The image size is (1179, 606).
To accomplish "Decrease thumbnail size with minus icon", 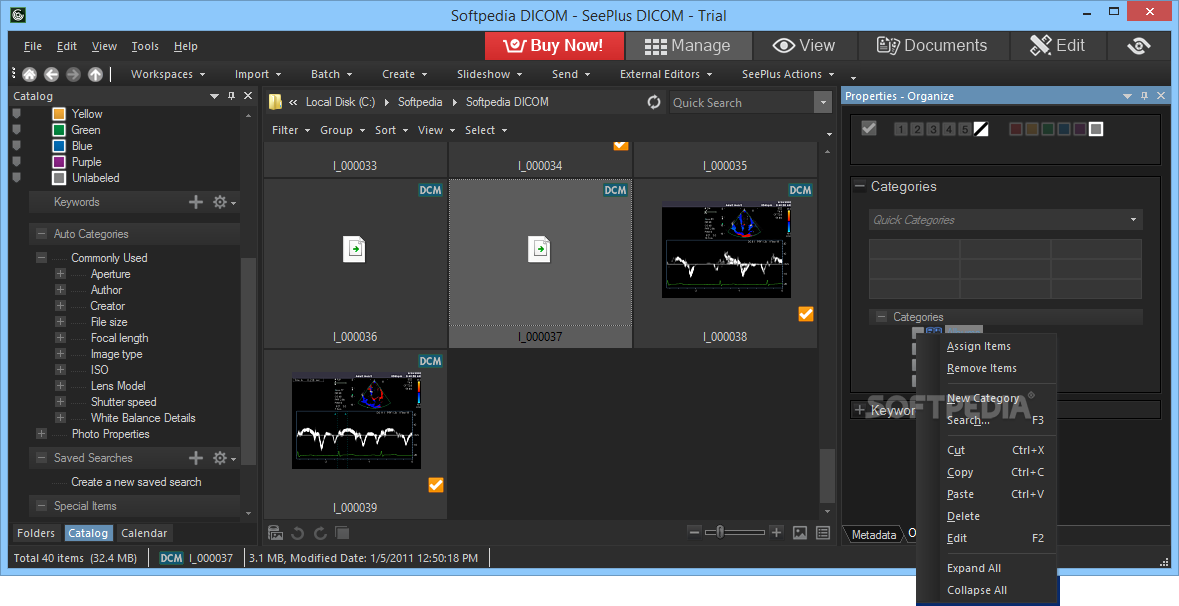I will pos(694,532).
